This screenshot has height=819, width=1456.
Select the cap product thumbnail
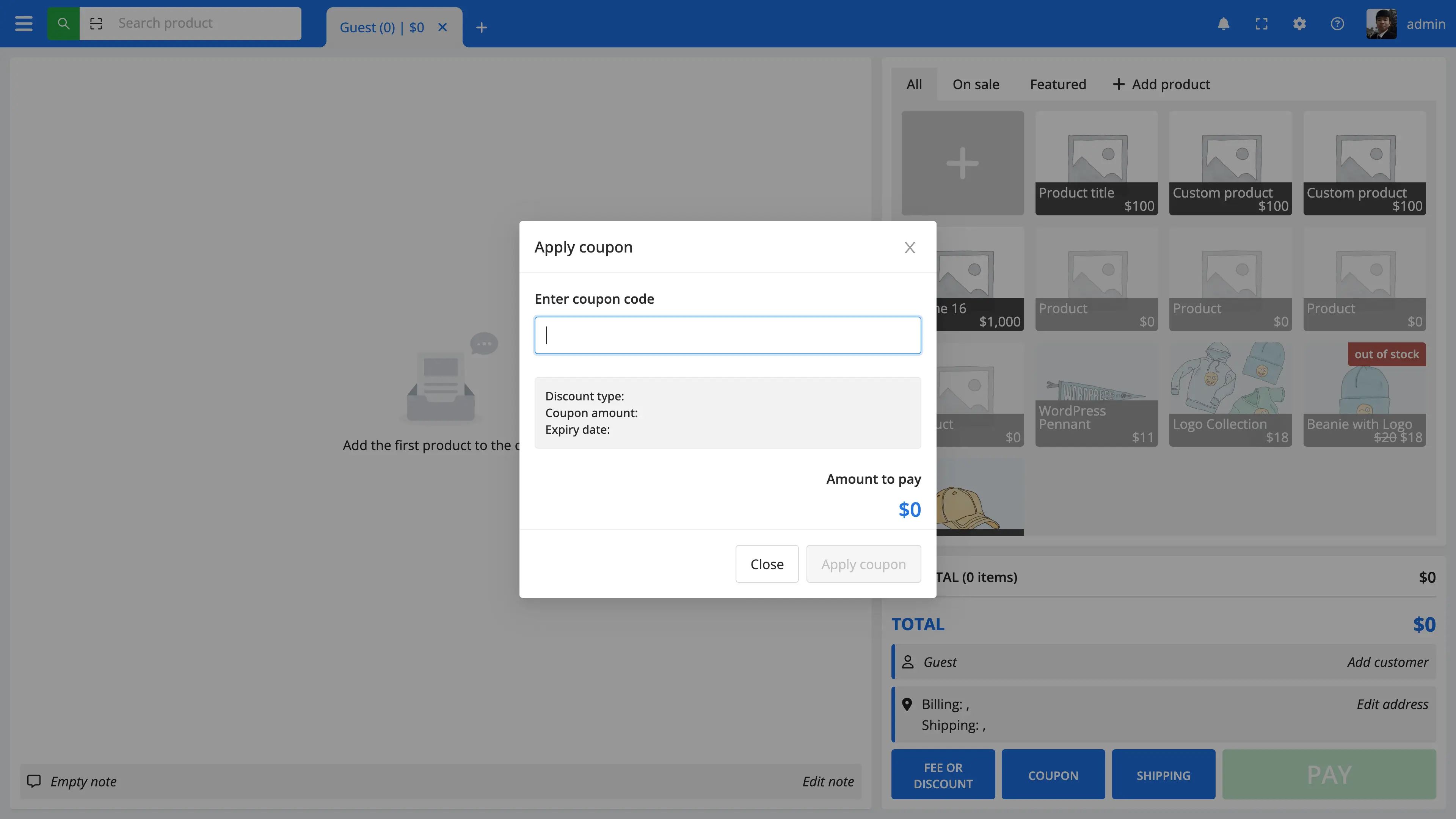[x=980, y=497]
